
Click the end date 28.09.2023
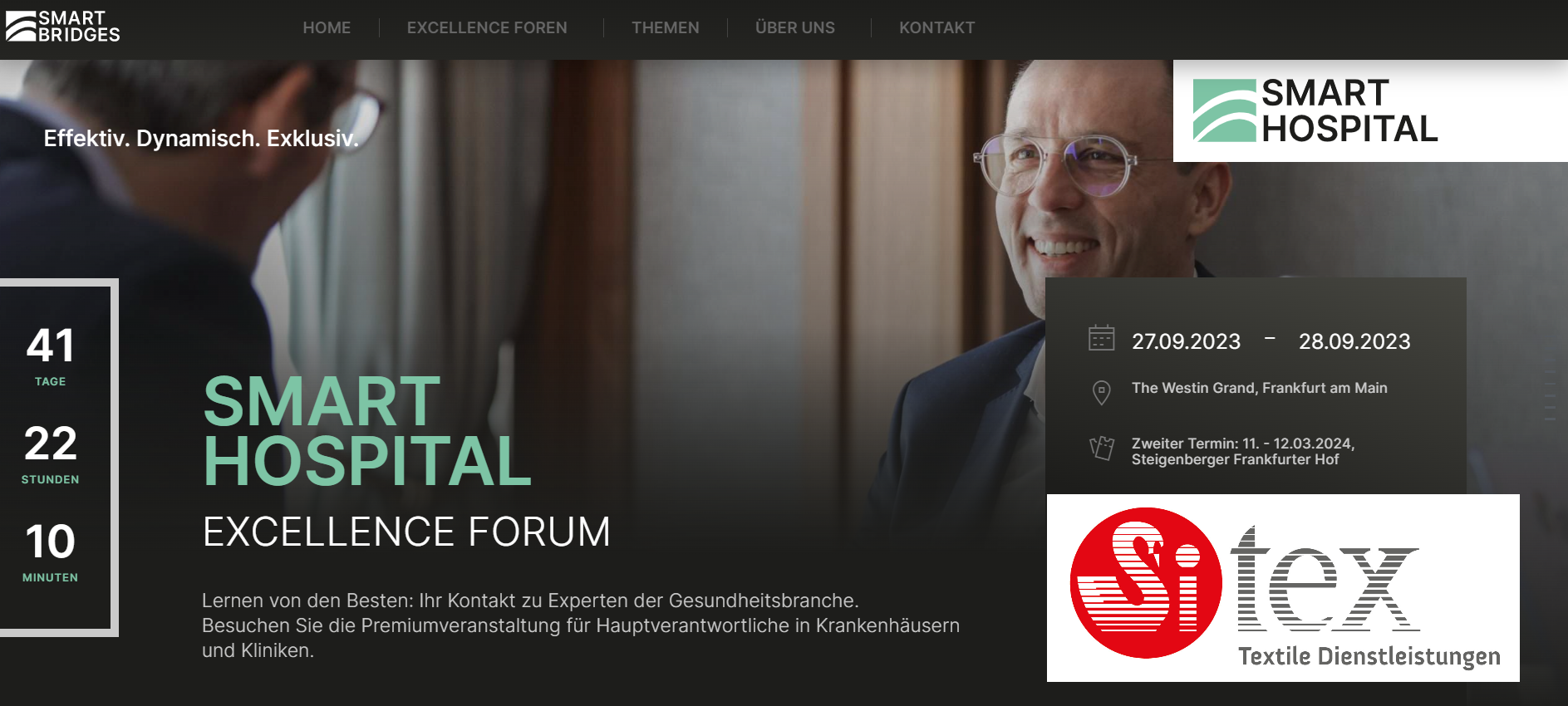pos(1354,341)
